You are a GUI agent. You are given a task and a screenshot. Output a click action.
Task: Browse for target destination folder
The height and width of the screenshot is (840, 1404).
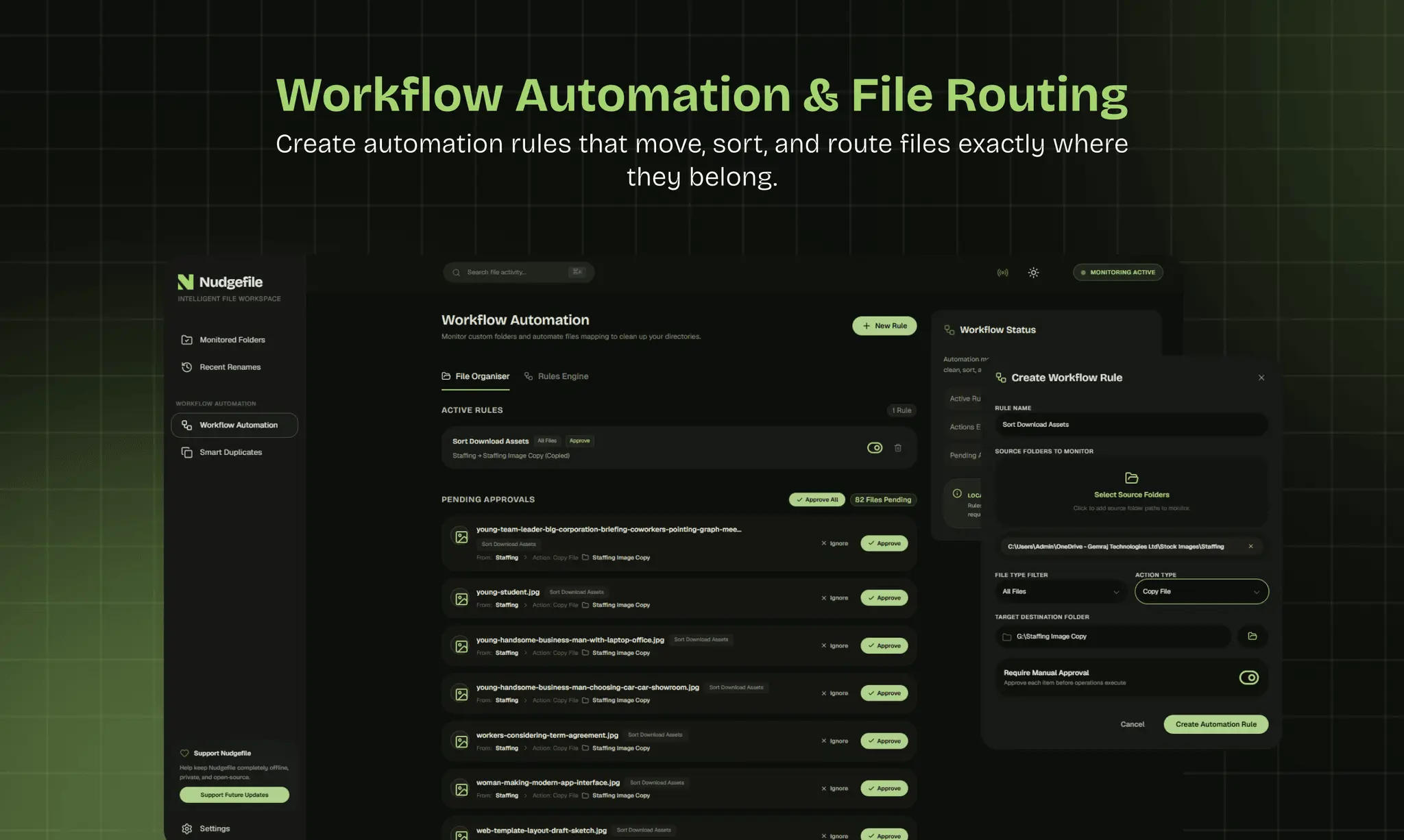[x=1252, y=637]
